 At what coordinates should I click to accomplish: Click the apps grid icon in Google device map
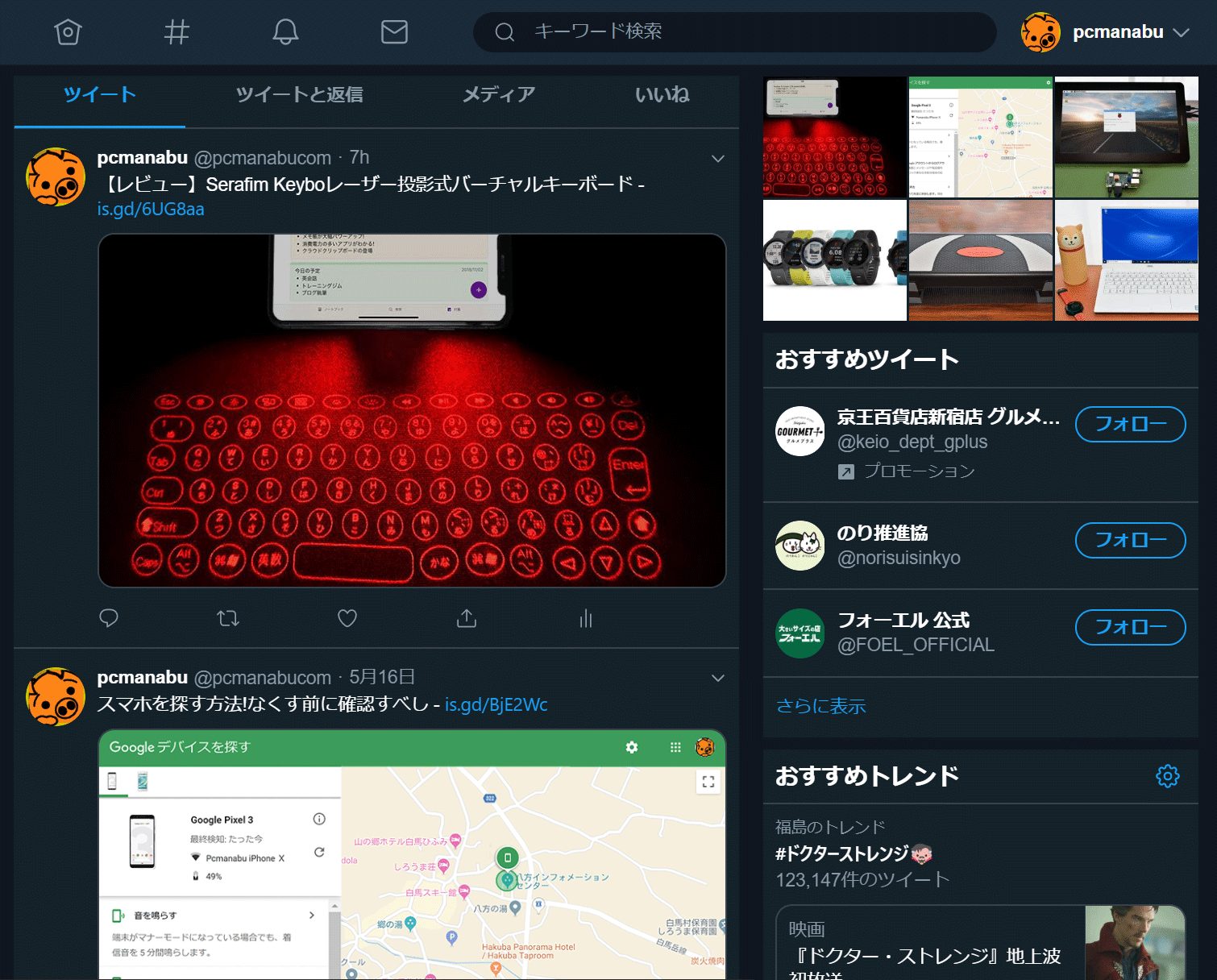point(675,747)
